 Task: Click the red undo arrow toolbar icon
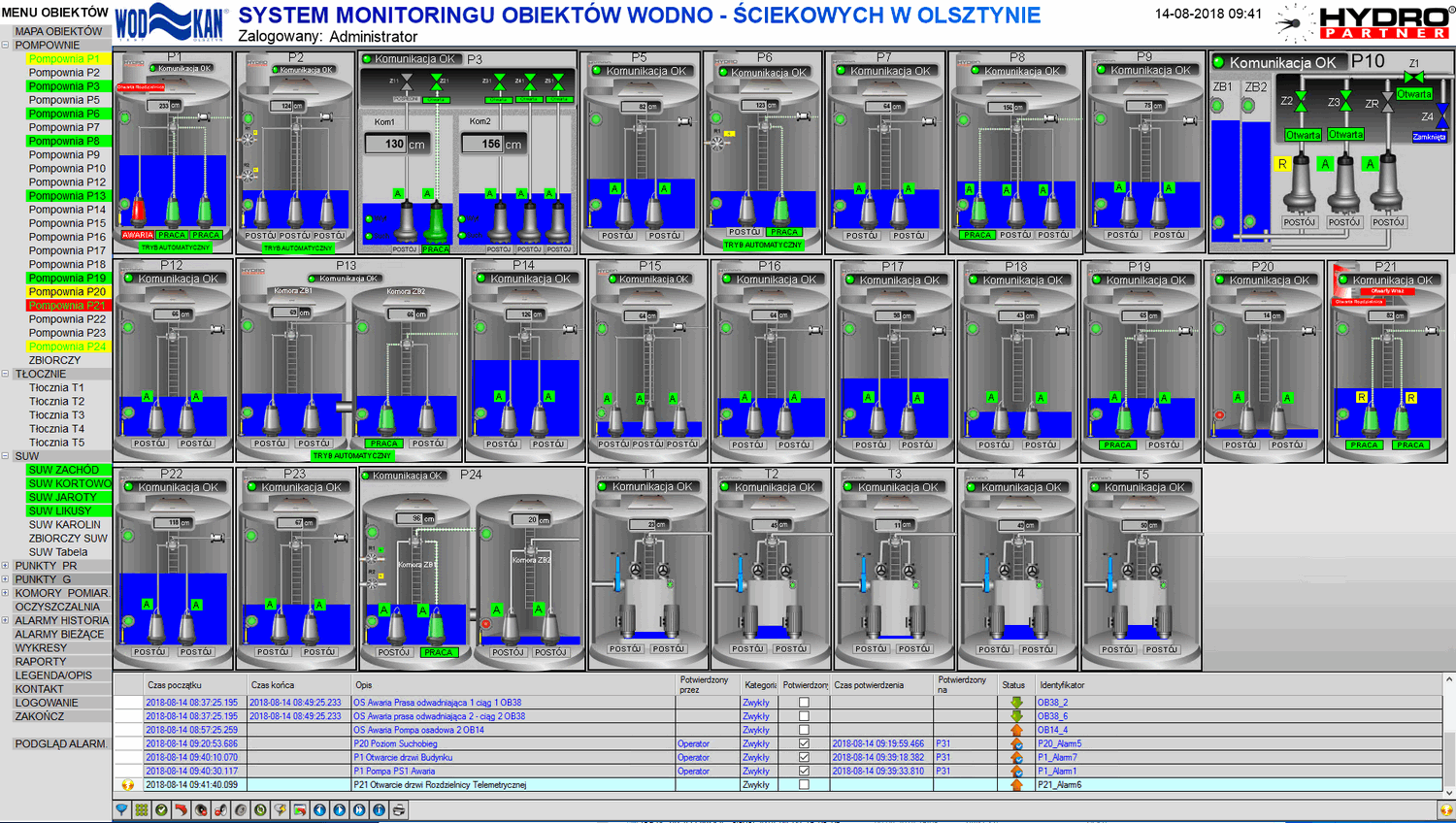click(x=182, y=809)
